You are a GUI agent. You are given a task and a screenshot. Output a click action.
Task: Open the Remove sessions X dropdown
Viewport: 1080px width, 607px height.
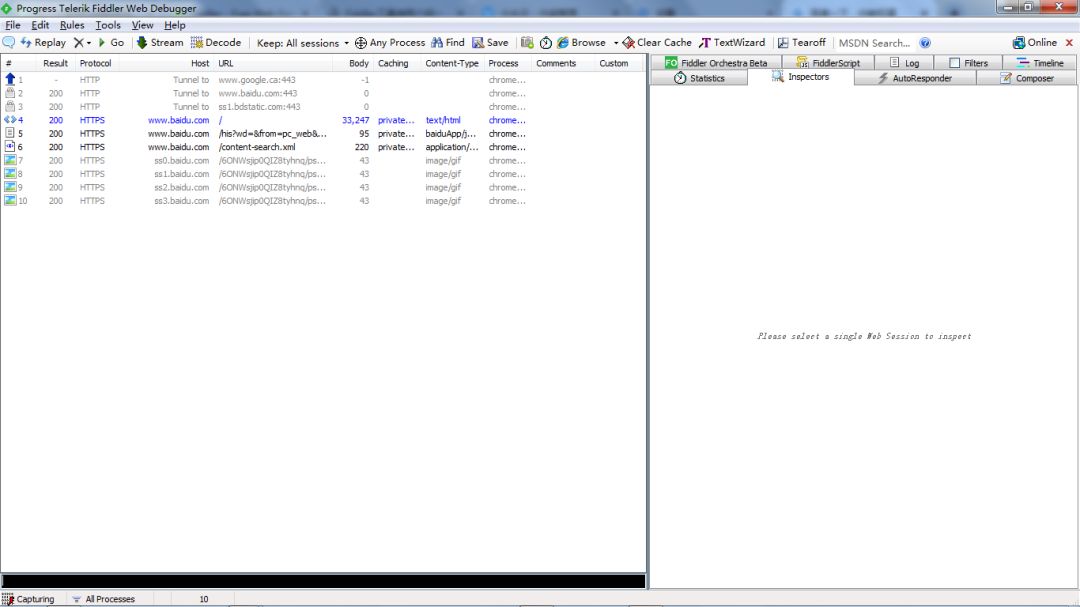pos(83,43)
